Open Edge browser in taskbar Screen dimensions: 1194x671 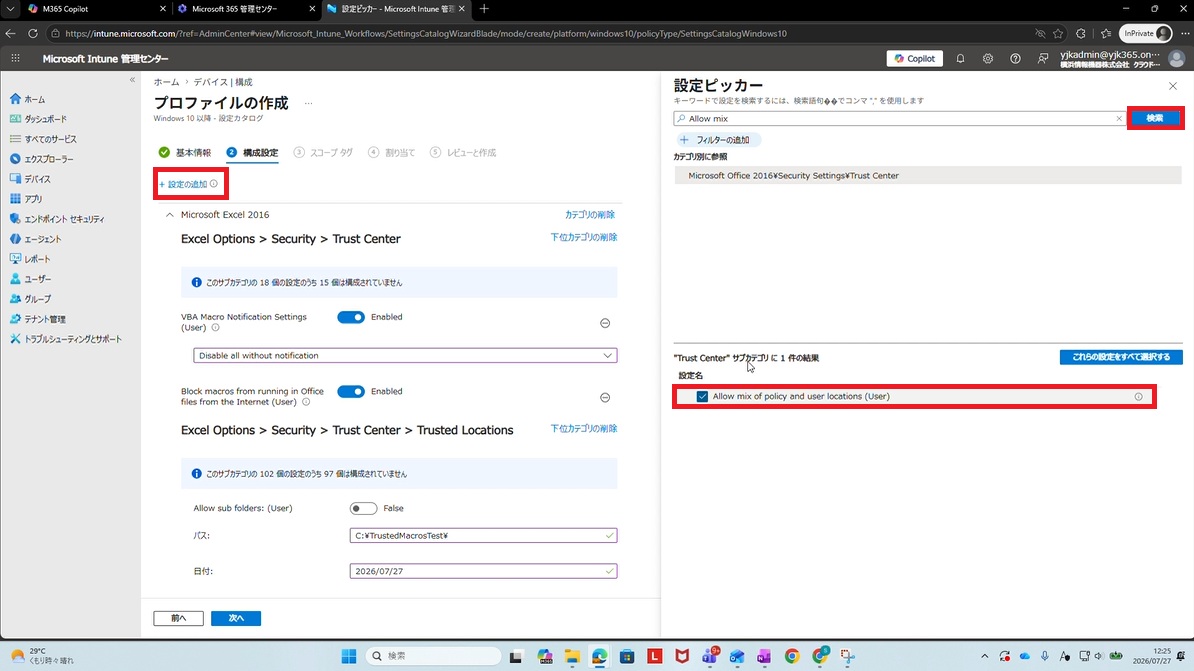click(x=599, y=656)
